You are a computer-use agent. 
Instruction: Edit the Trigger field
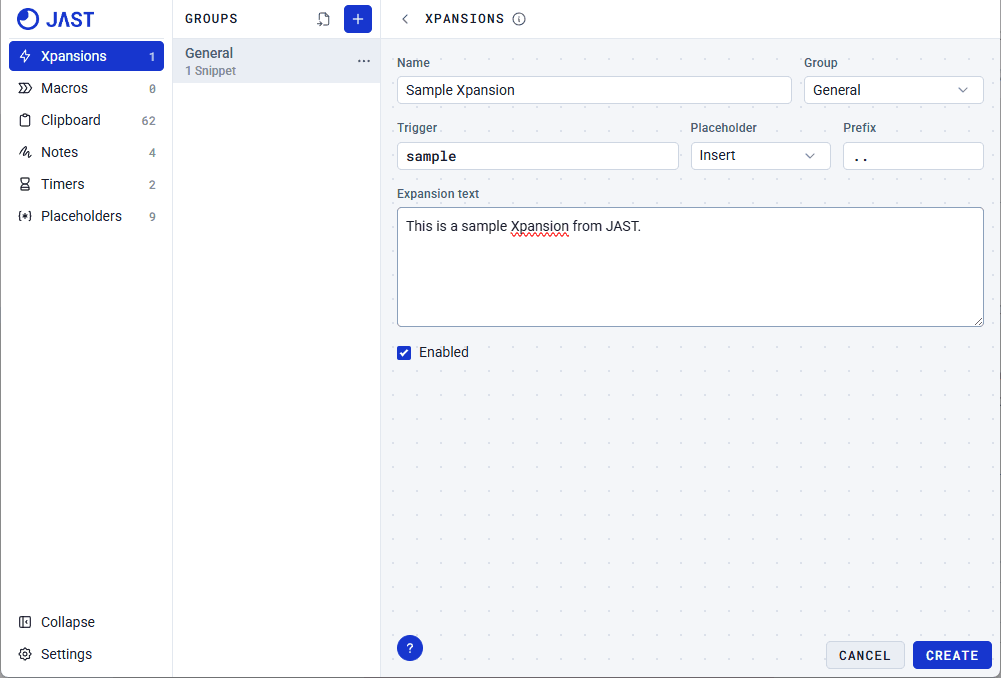[538, 156]
